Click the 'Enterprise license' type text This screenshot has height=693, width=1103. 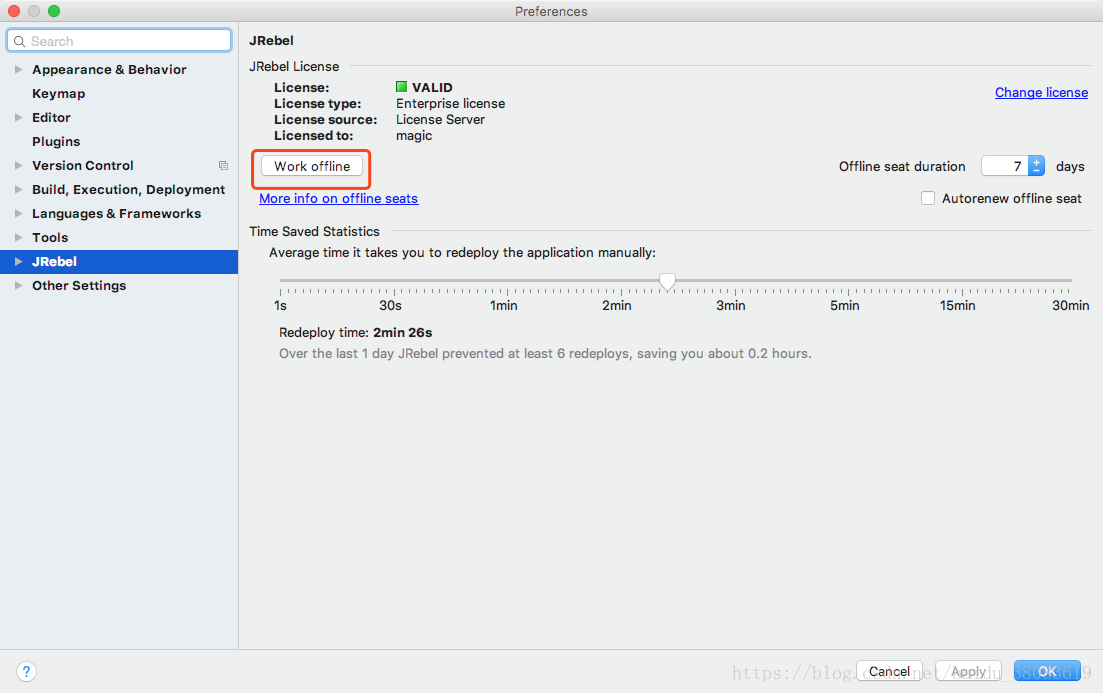point(450,103)
